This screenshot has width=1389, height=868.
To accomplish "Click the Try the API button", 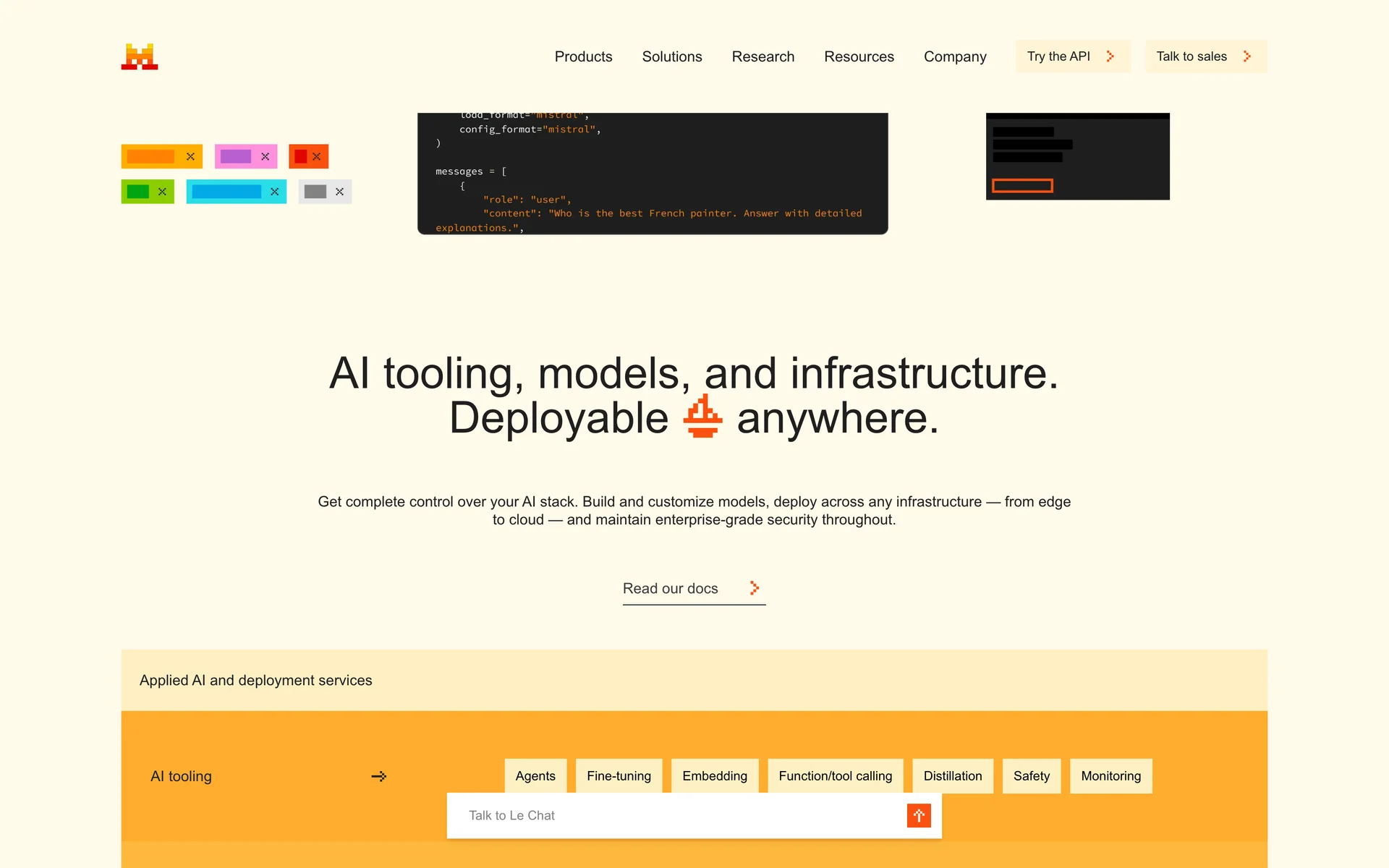I will click(1072, 56).
